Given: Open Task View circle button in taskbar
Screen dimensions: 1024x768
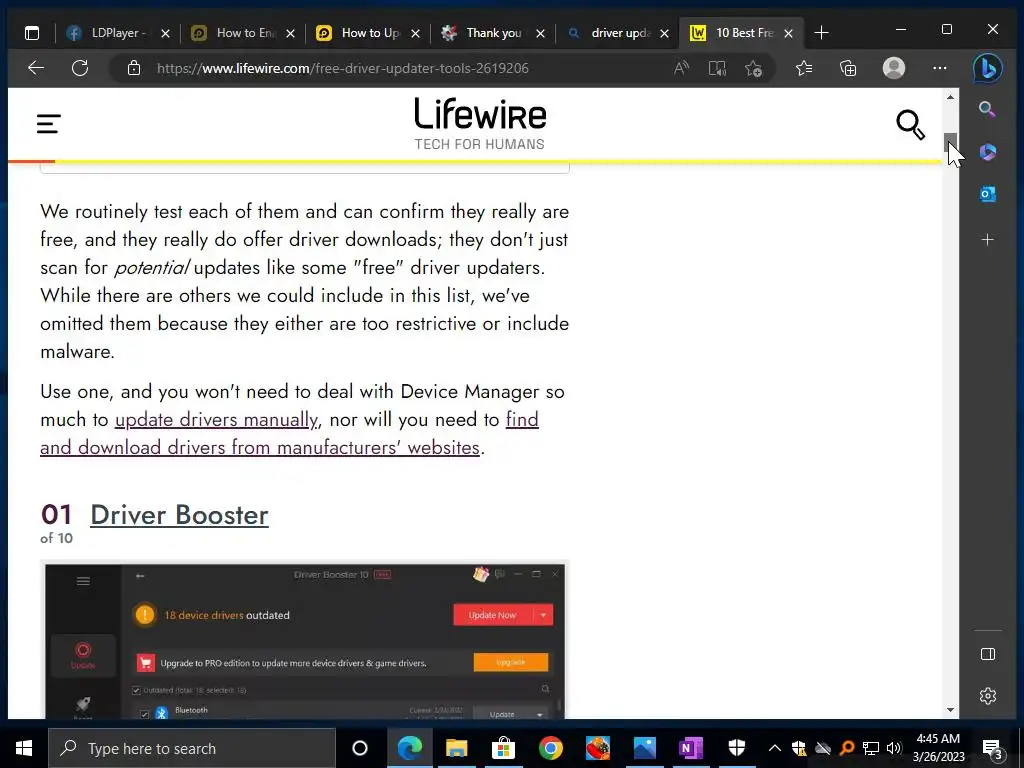Looking at the screenshot, I should coord(360,748).
